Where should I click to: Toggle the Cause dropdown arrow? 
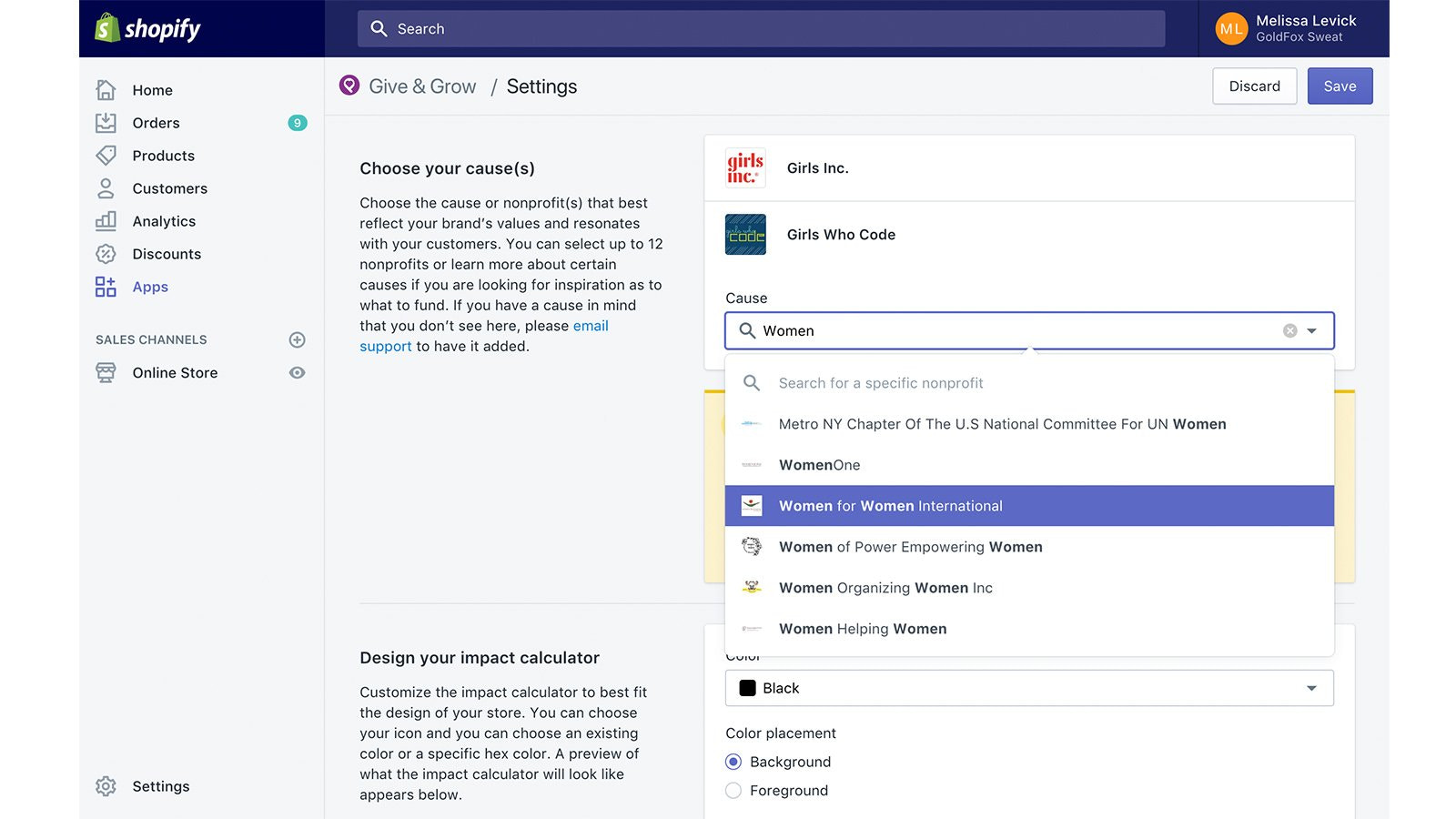pos(1311,331)
